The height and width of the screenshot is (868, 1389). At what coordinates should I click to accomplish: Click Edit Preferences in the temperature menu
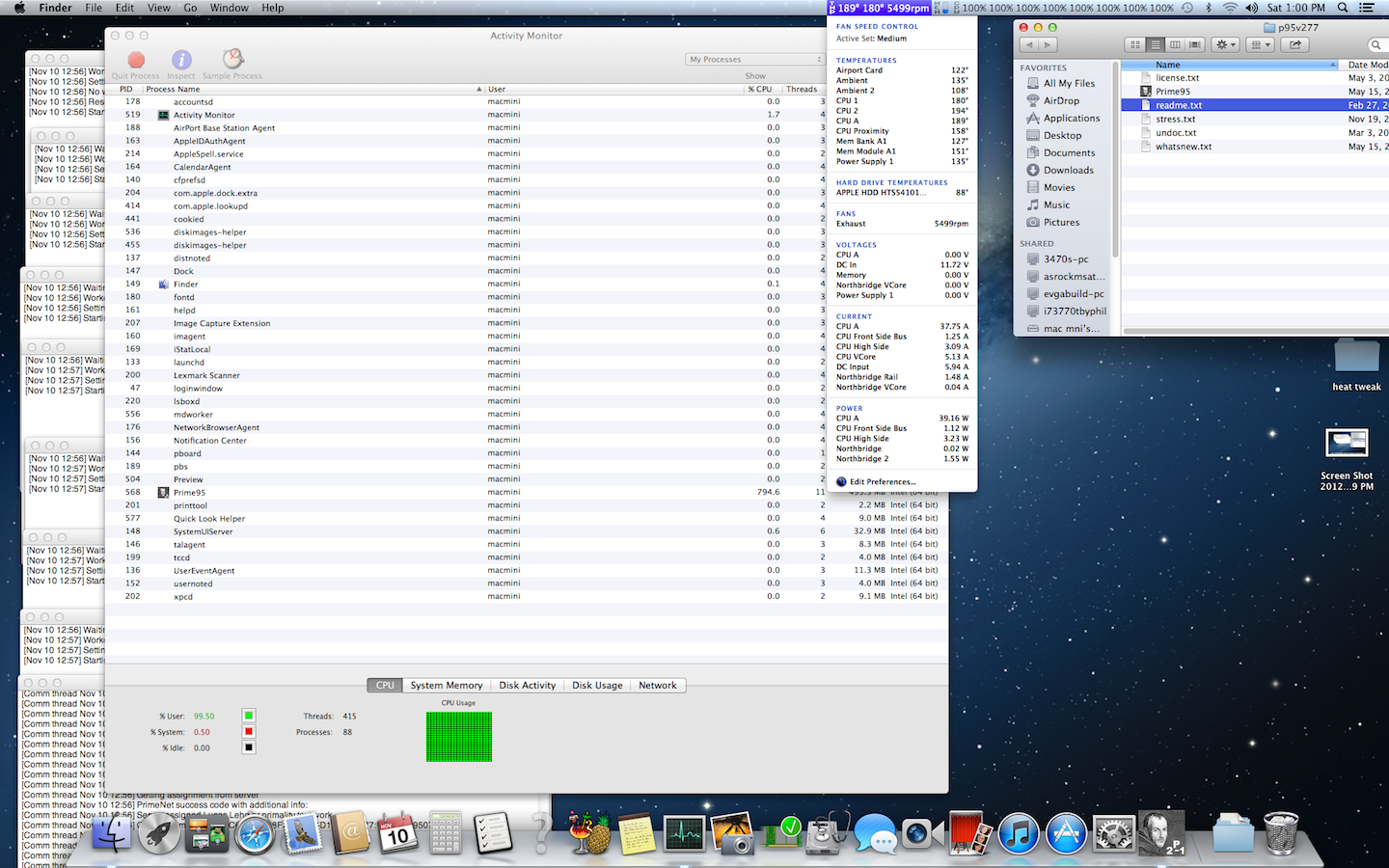pyautogui.click(x=883, y=481)
